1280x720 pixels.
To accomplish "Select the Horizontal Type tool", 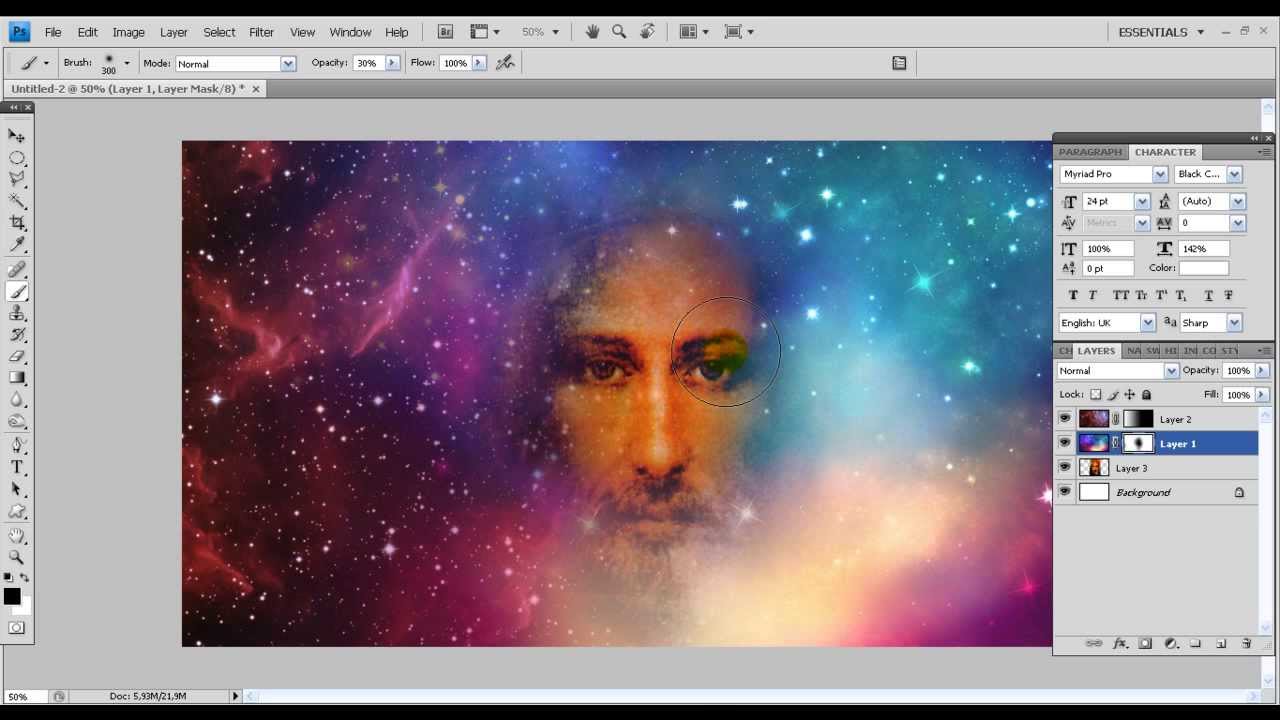I will point(17,468).
